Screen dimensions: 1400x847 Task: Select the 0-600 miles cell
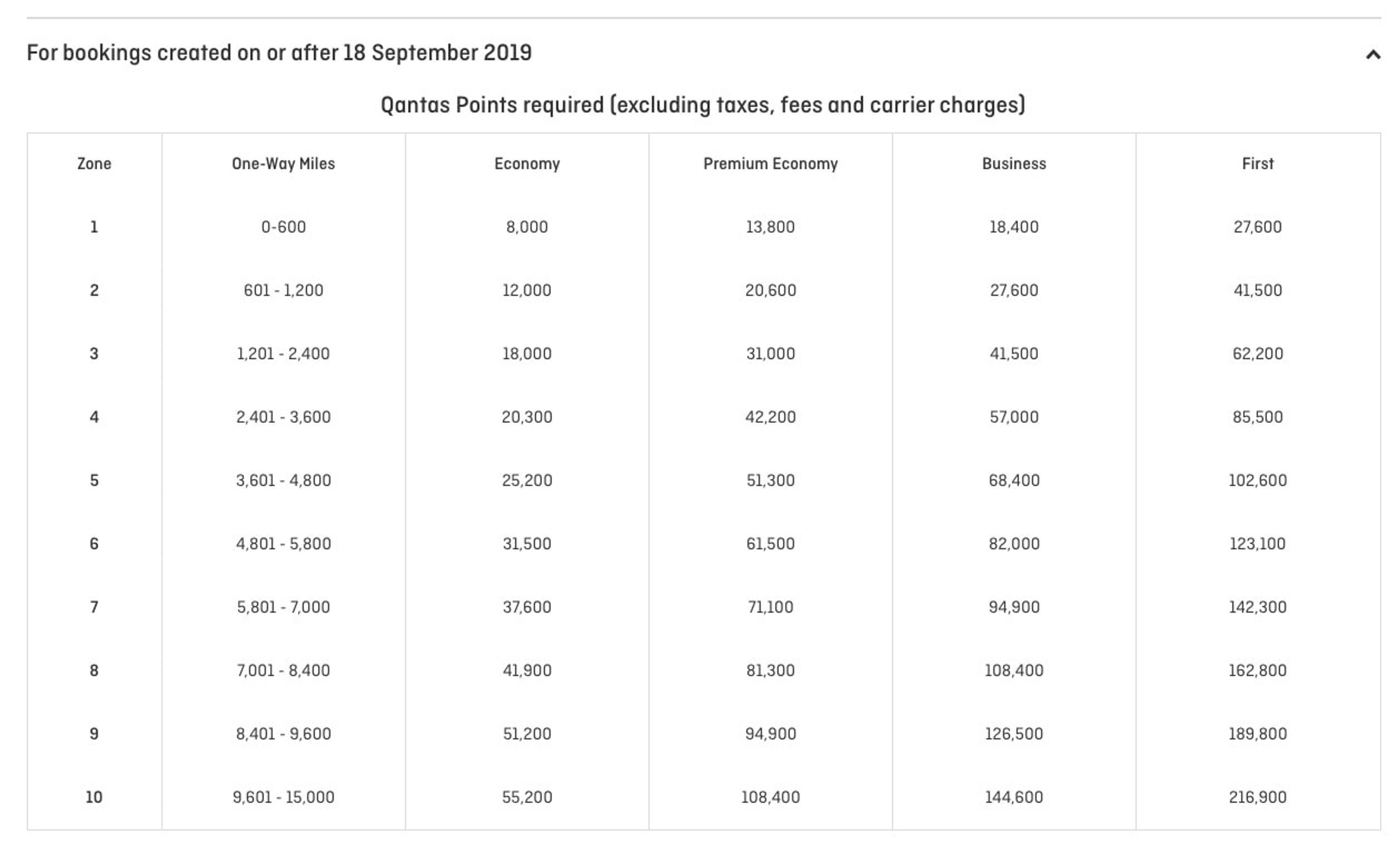pyautogui.click(x=283, y=227)
